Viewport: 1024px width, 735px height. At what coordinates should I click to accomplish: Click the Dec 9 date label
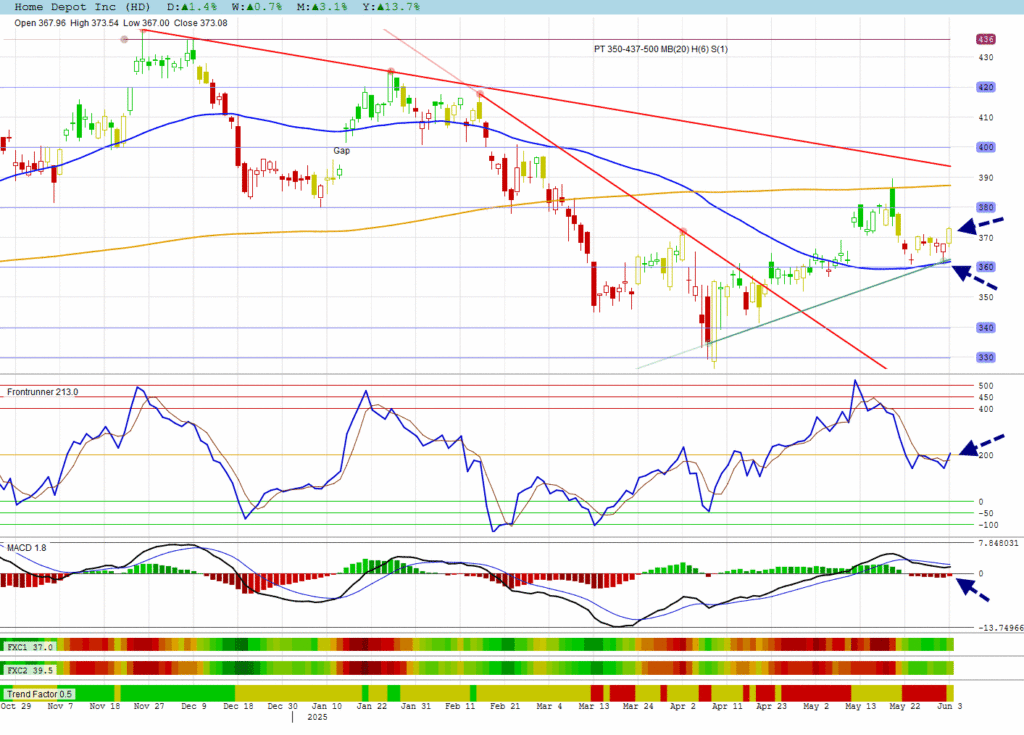pyautogui.click(x=193, y=706)
